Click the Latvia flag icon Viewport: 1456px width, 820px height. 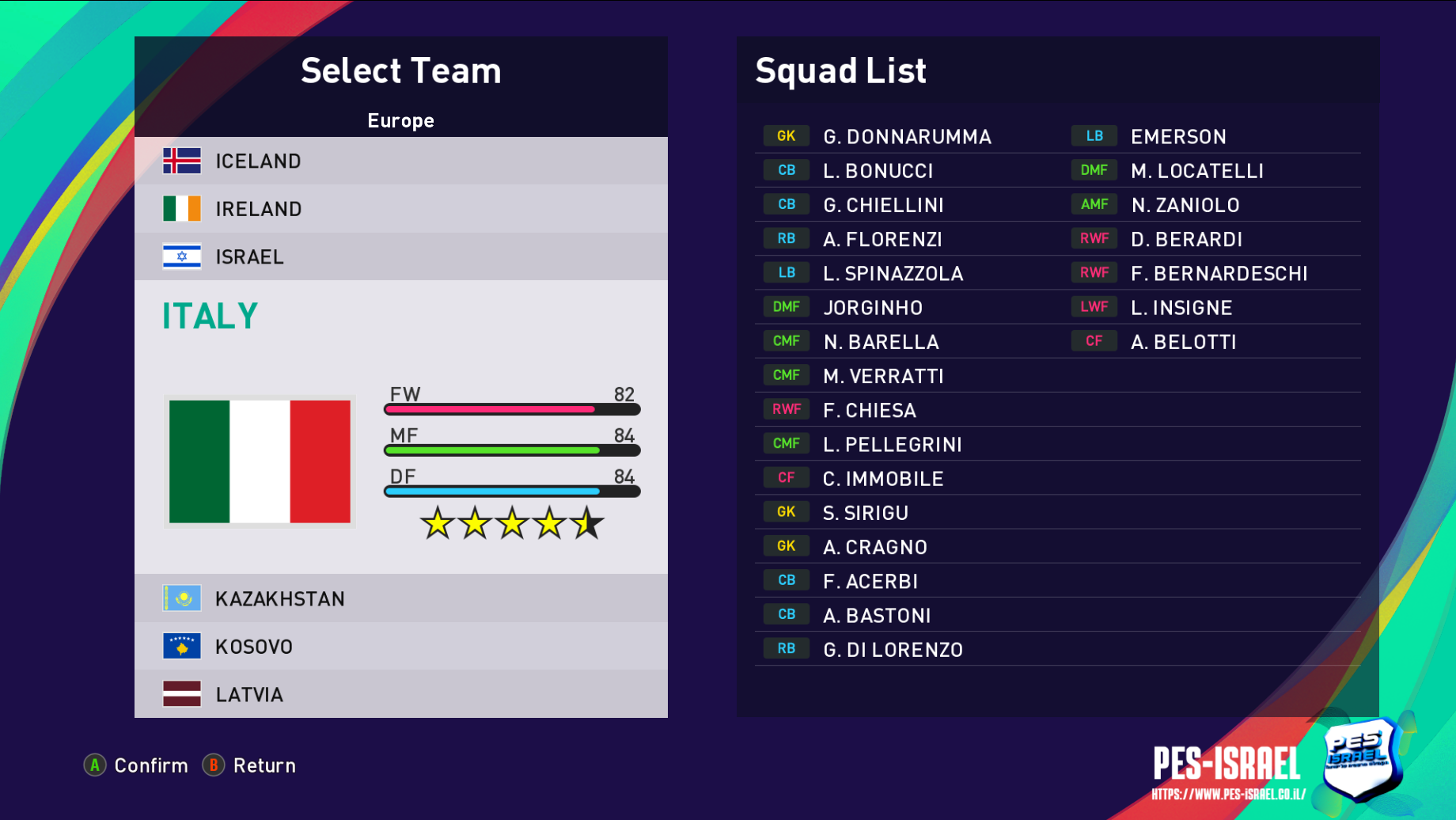point(182,694)
